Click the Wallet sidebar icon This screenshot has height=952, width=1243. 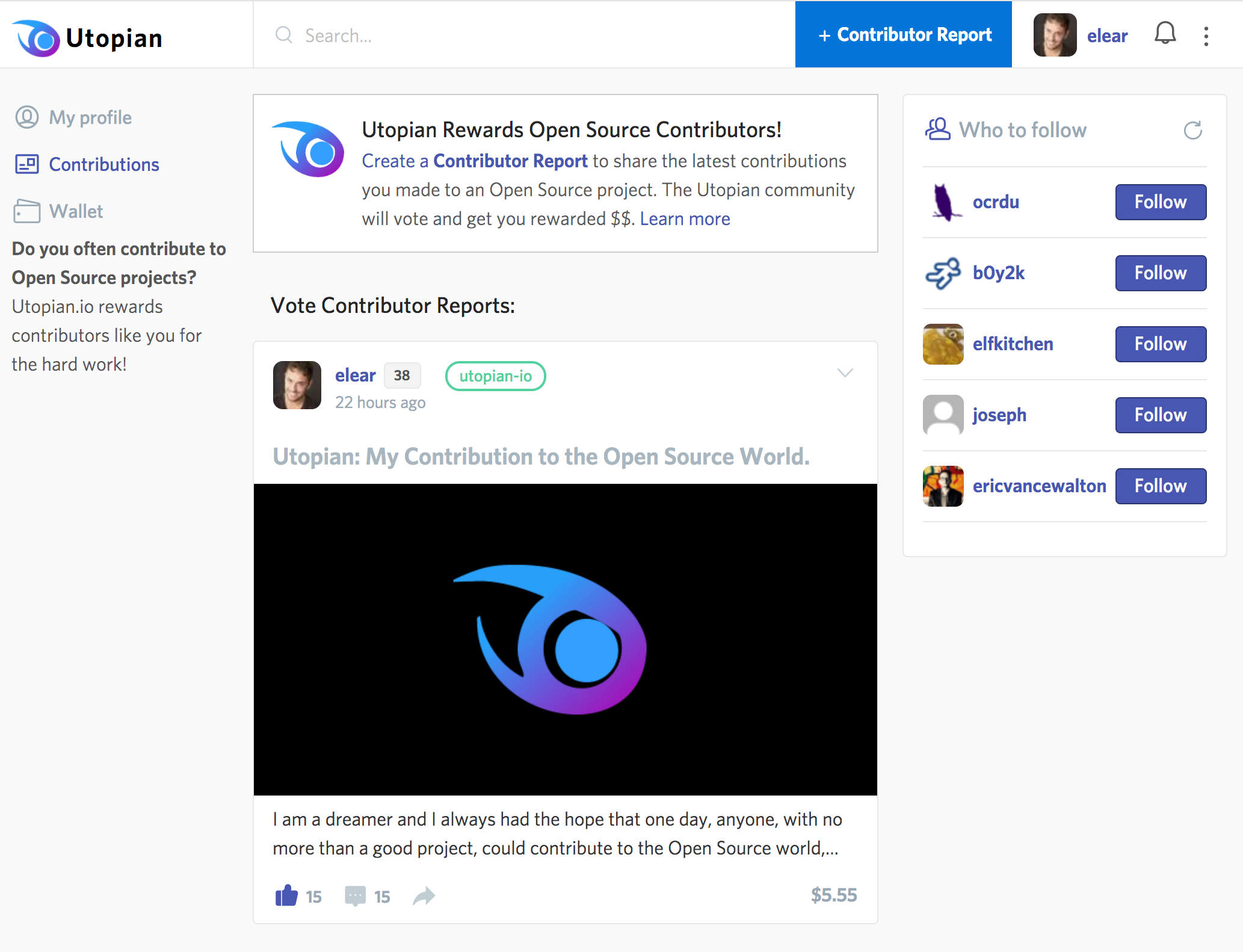(x=27, y=211)
